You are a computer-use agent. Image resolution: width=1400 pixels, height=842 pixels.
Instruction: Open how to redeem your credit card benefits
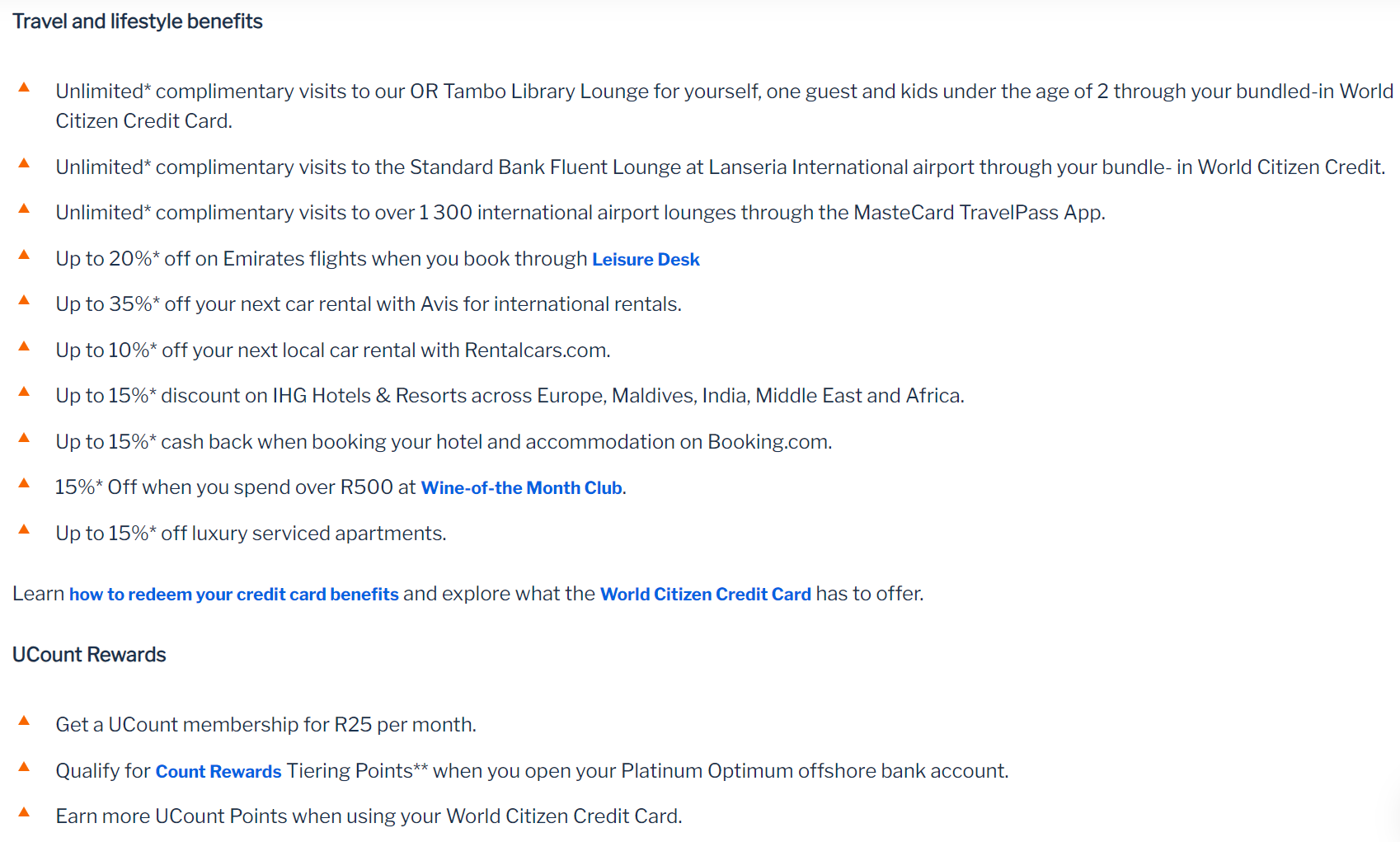point(234,594)
